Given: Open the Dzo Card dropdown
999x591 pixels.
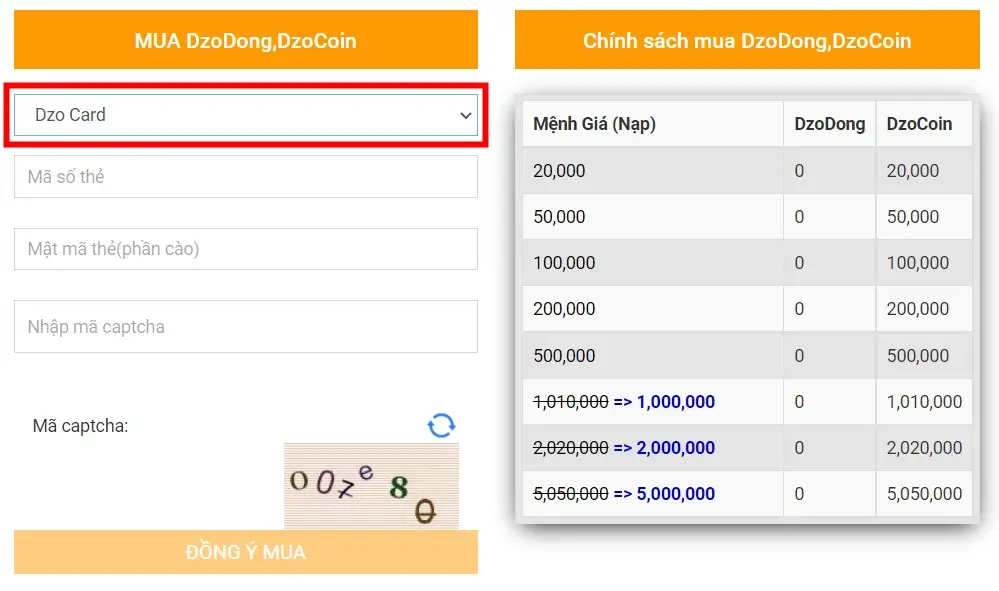Looking at the screenshot, I should tap(245, 115).
